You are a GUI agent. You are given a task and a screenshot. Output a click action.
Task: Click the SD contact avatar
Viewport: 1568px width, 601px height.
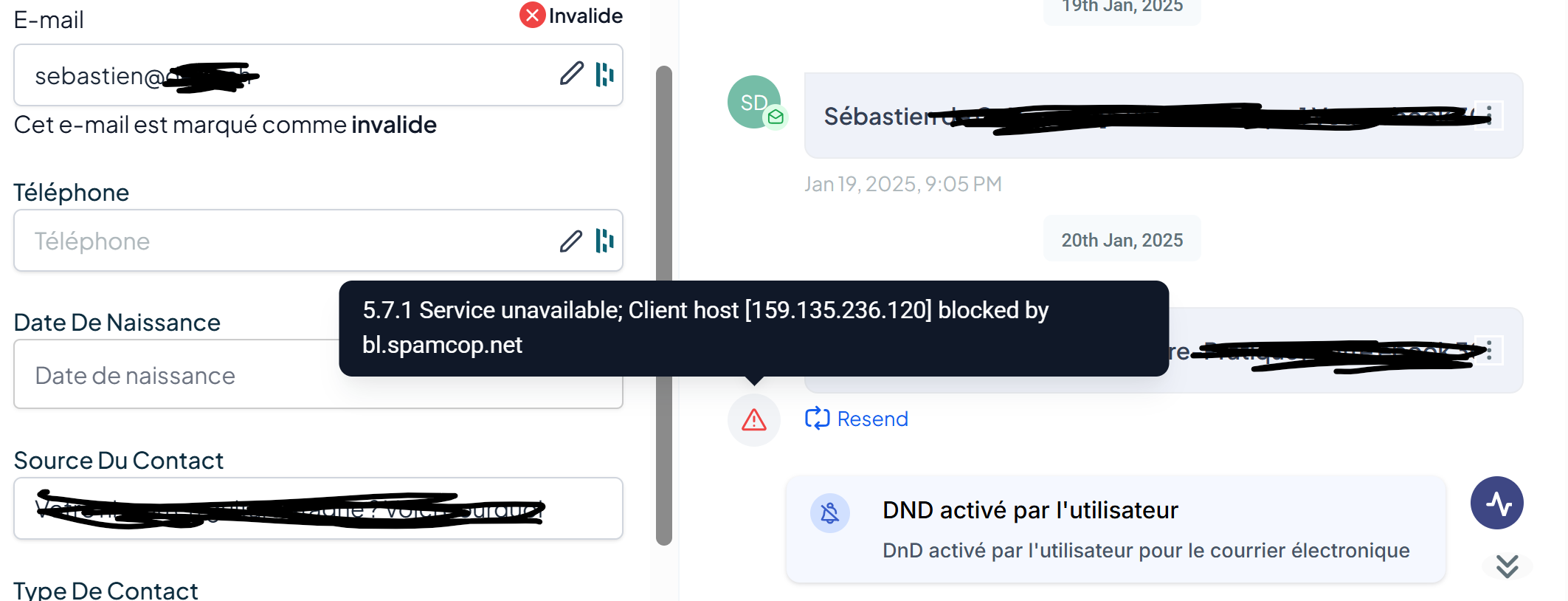pyautogui.click(x=753, y=102)
